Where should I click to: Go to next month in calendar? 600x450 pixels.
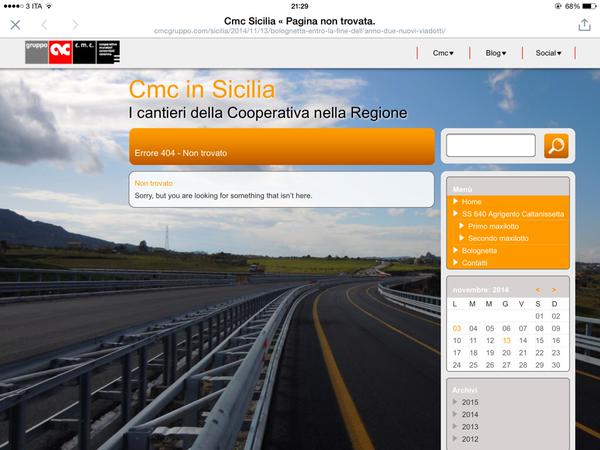[553, 289]
